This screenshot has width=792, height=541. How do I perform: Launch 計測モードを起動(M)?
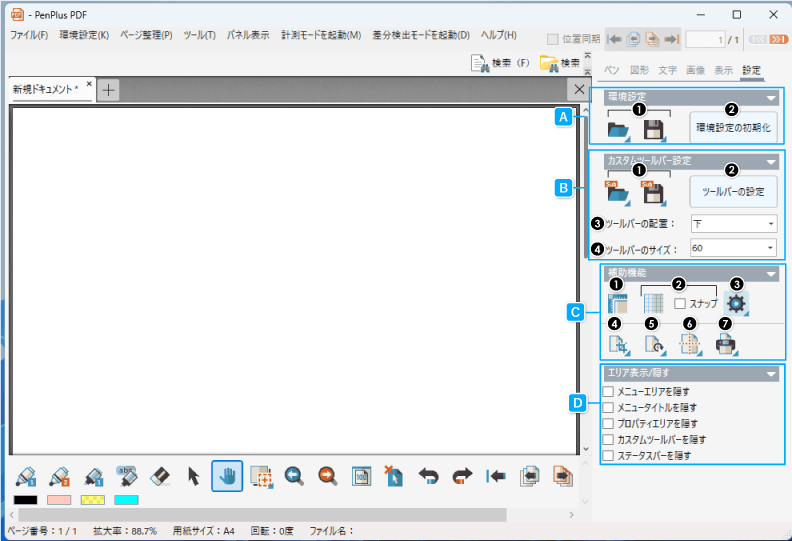coord(321,35)
